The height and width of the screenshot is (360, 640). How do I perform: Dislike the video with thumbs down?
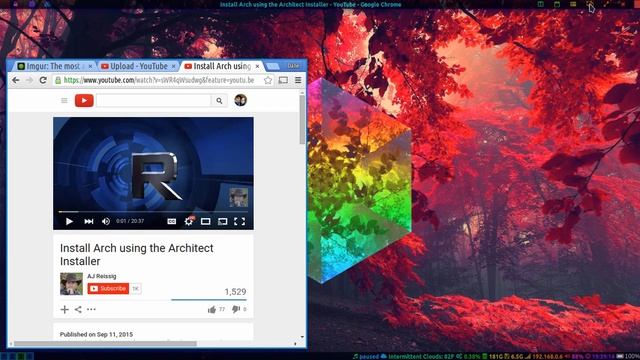point(236,310)
